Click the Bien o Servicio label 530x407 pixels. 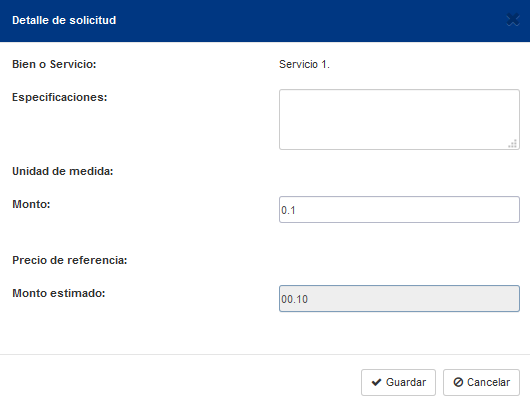click(54, 64)
